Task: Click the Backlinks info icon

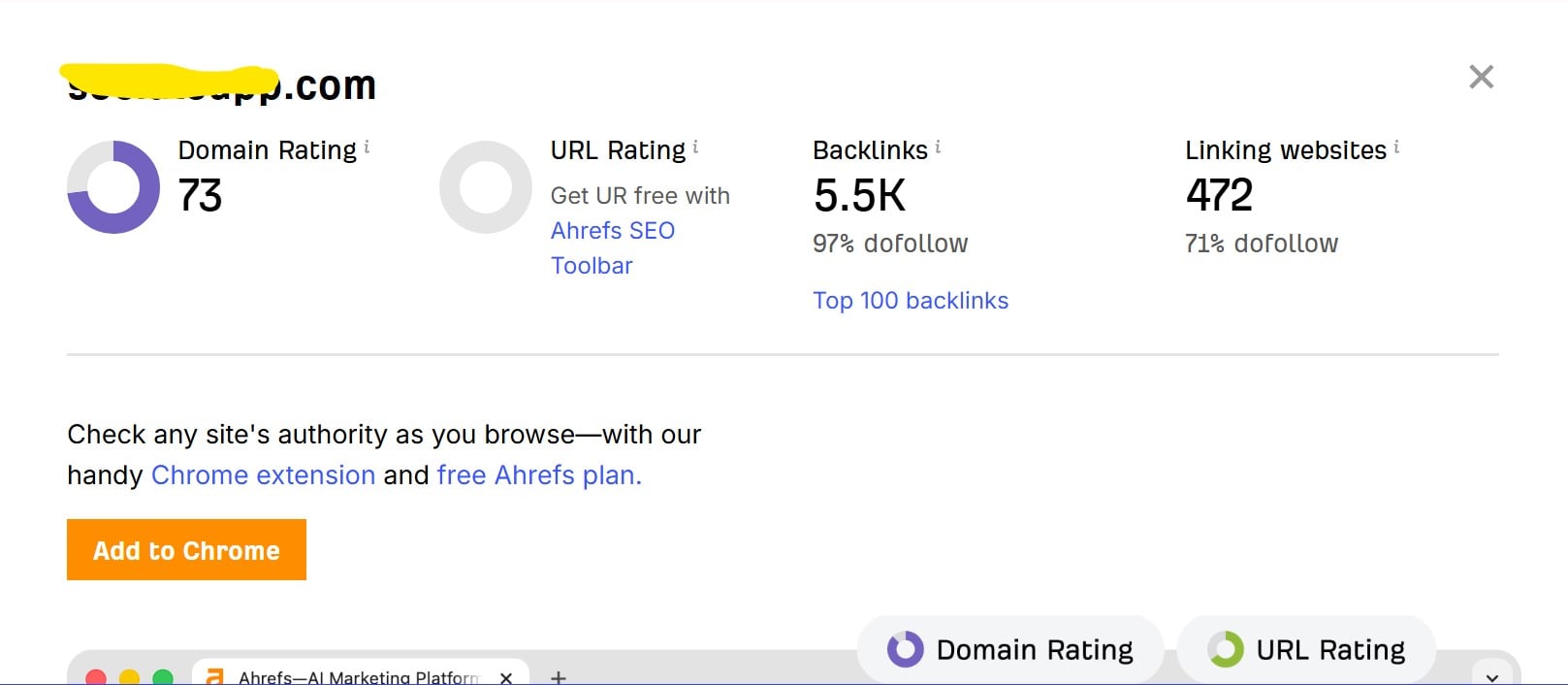Action: (938, 147)
